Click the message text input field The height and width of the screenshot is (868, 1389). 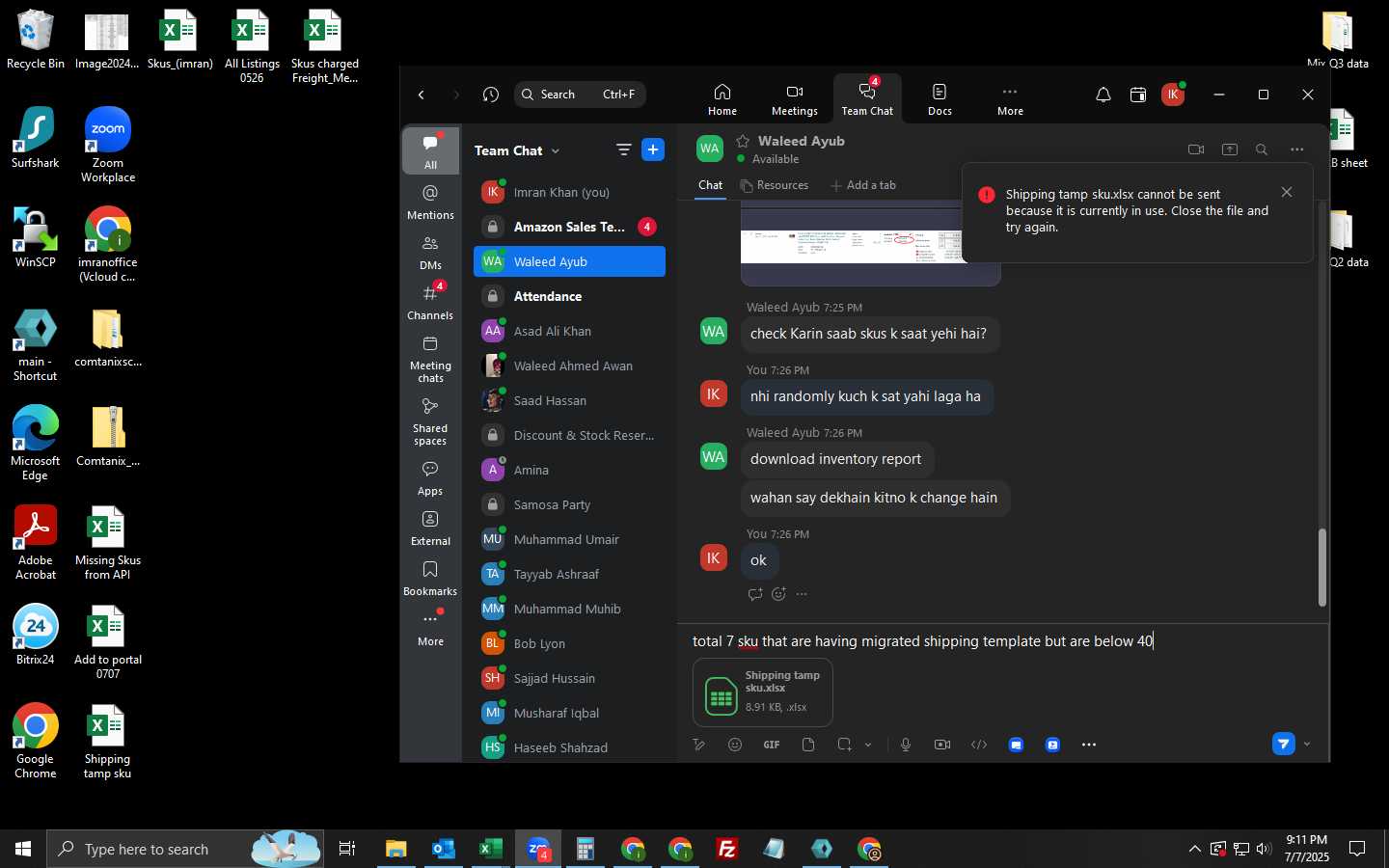click(x=1003, y=641)
